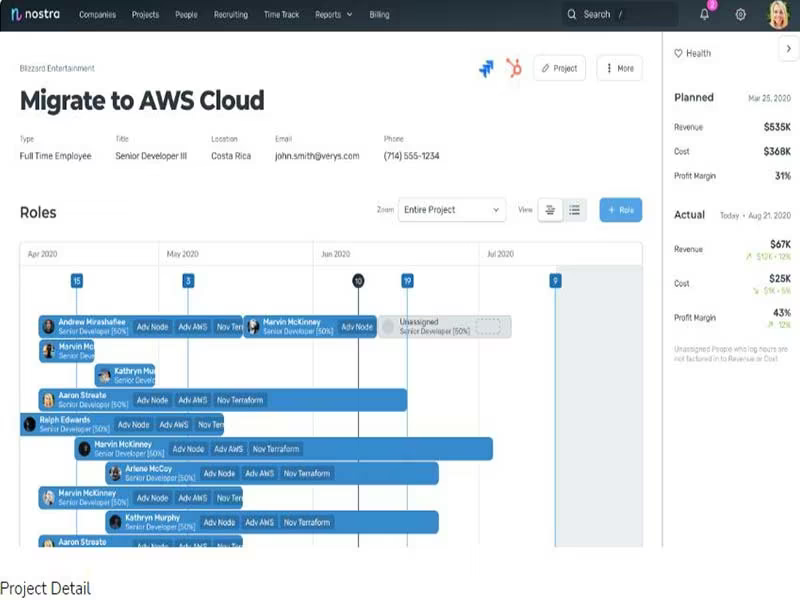Go to the Companies menu item
Screen dimensions: 800x600
tap(97, 15)
